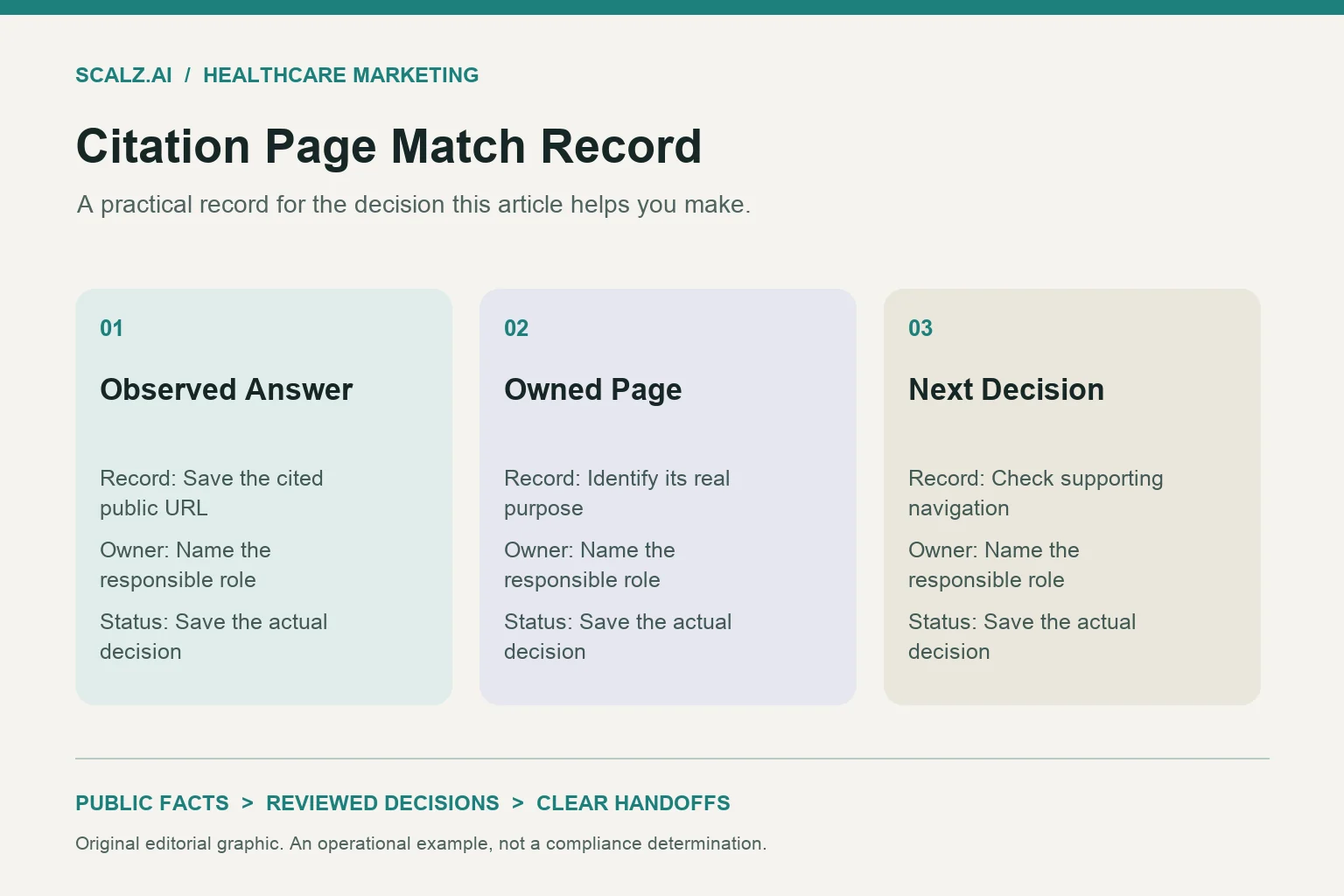The height and width of the screenshot is (896, 1344).
Task: Click the Status line under Next Decision
Action: tap(1022, 636)
